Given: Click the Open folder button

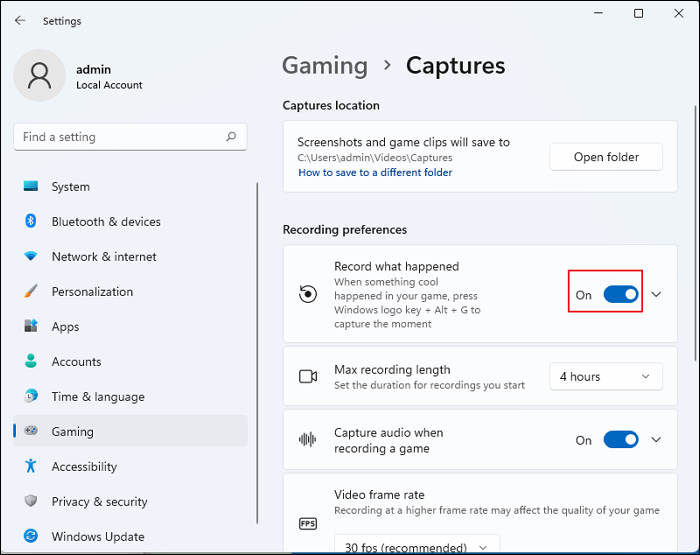Looking at the screenshot, I should point(606,157).
